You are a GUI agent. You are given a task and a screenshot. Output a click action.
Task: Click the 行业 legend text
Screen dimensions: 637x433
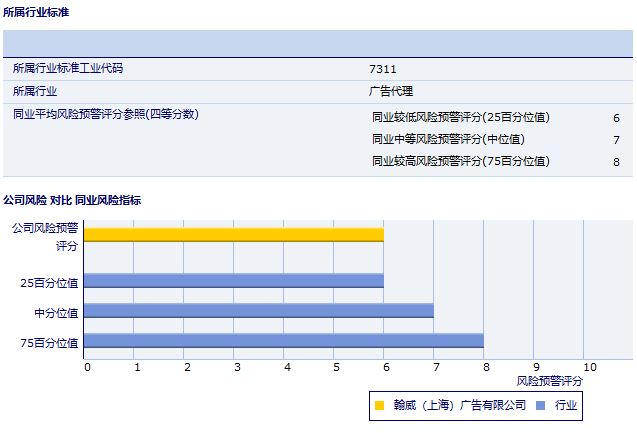(566, 405)
